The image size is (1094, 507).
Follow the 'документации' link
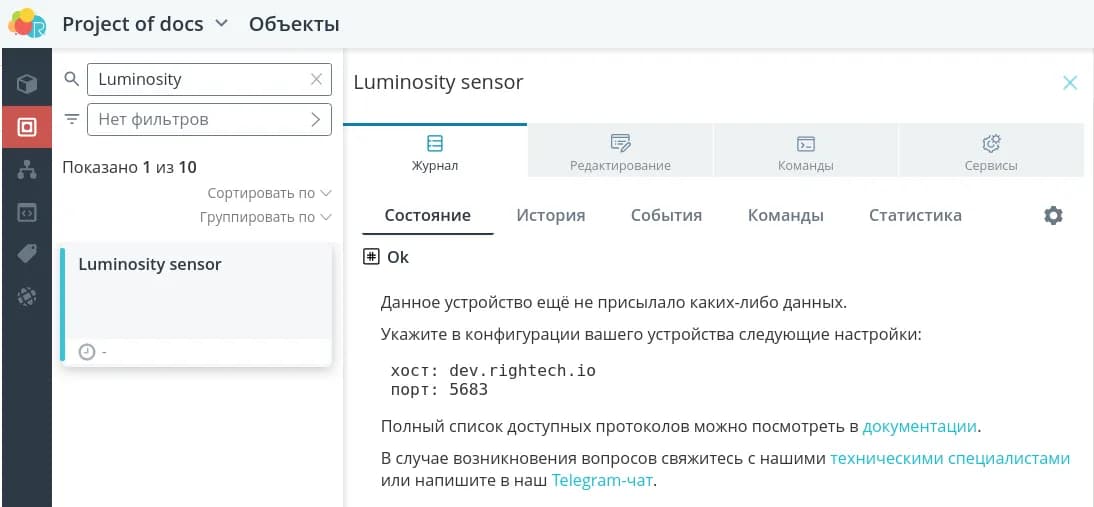[919, 427]
